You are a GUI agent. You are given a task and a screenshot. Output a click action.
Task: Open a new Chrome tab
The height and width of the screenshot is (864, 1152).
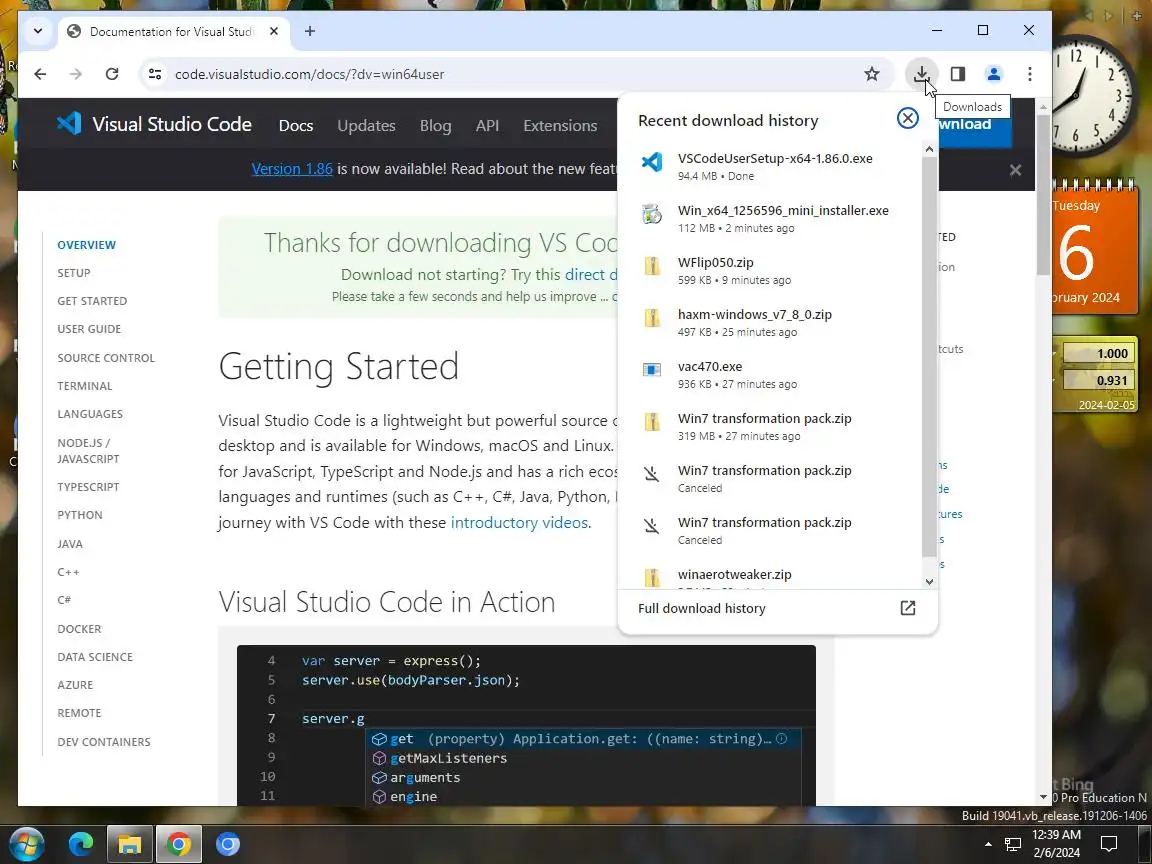(x=309, y=32)
